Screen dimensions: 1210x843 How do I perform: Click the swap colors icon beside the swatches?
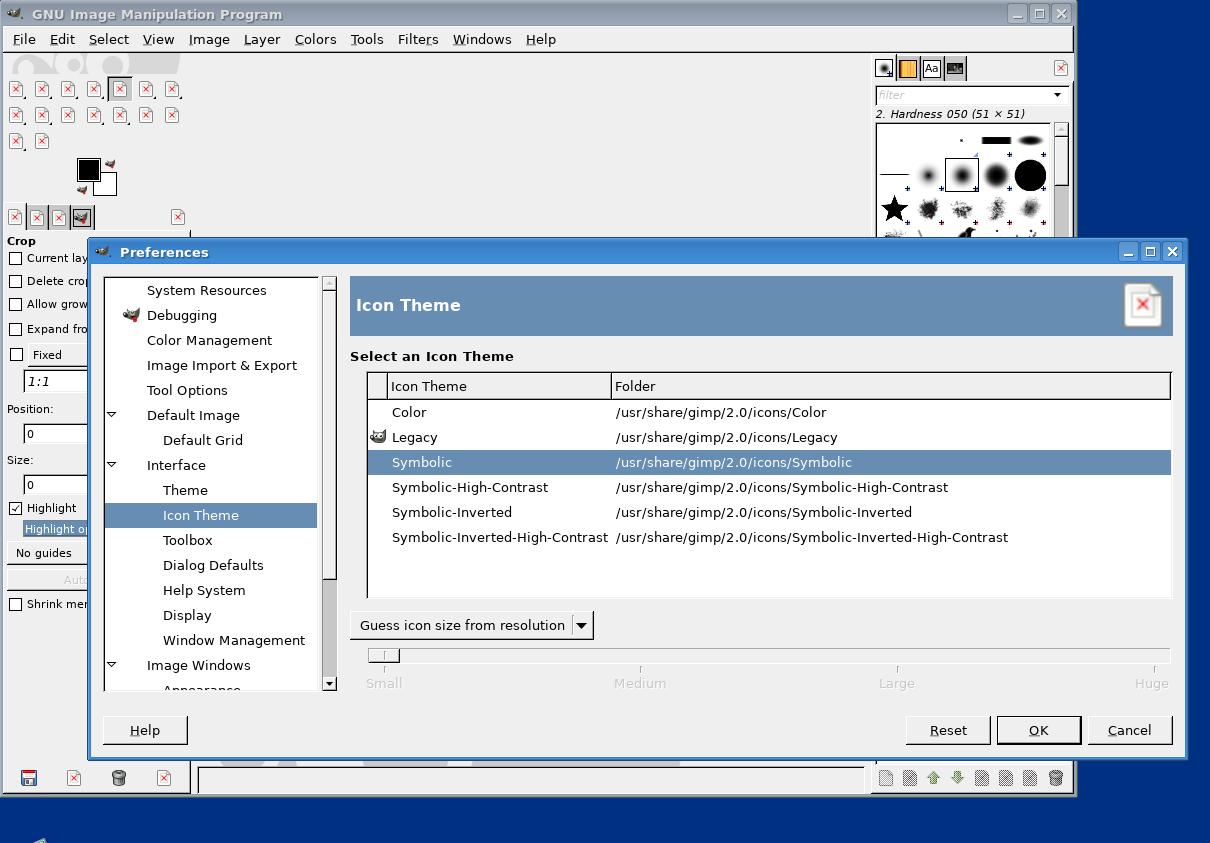110,164
